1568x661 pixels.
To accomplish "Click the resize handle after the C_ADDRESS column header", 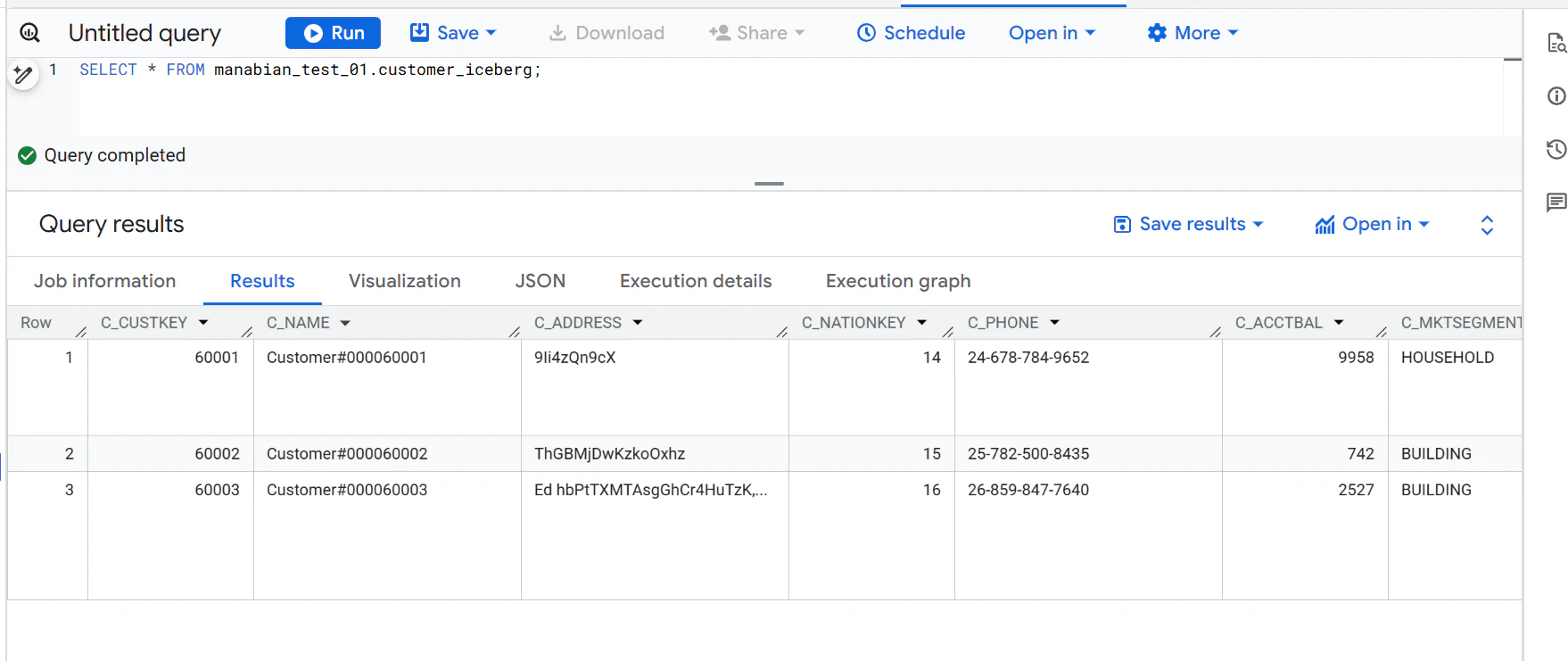I will pos(782,332).
